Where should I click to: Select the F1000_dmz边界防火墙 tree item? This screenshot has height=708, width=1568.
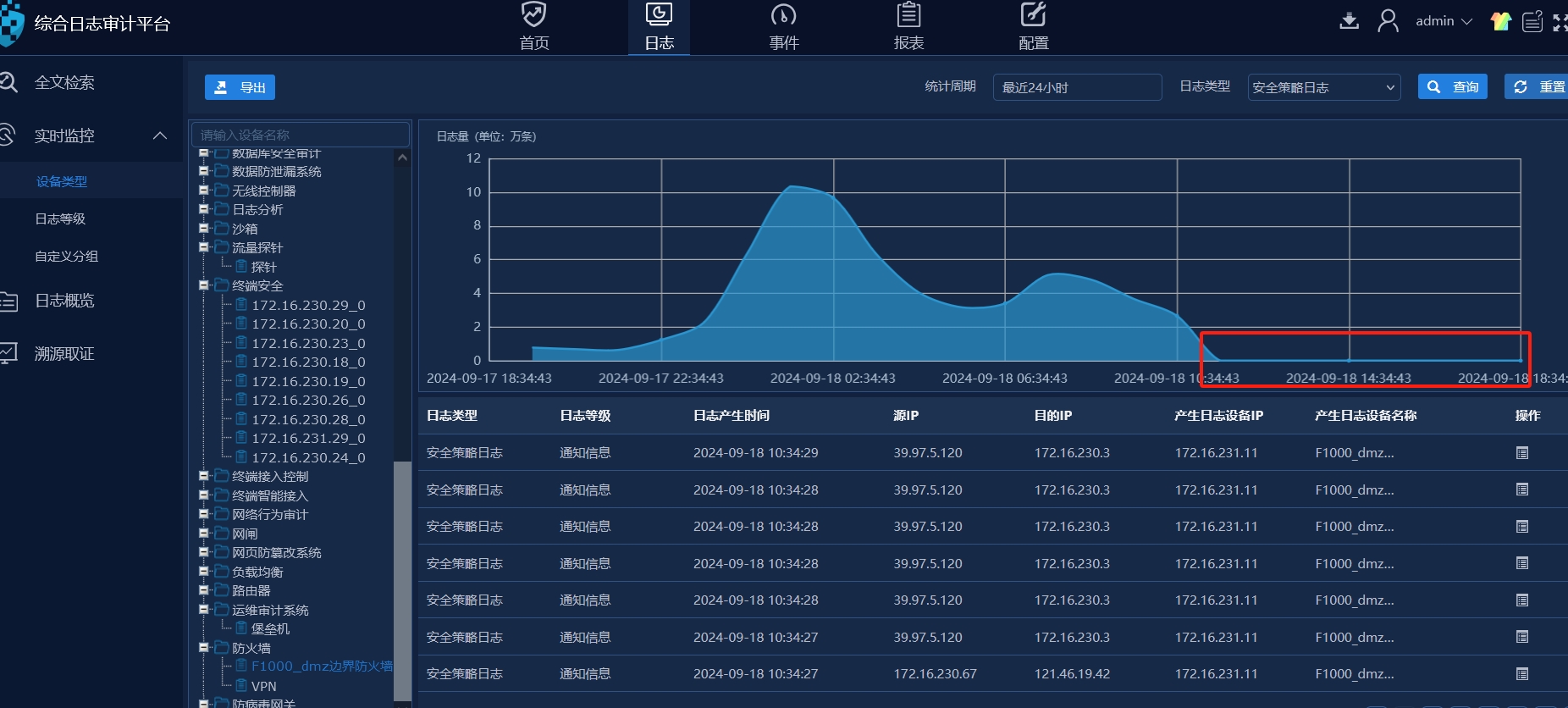point(321,667)
